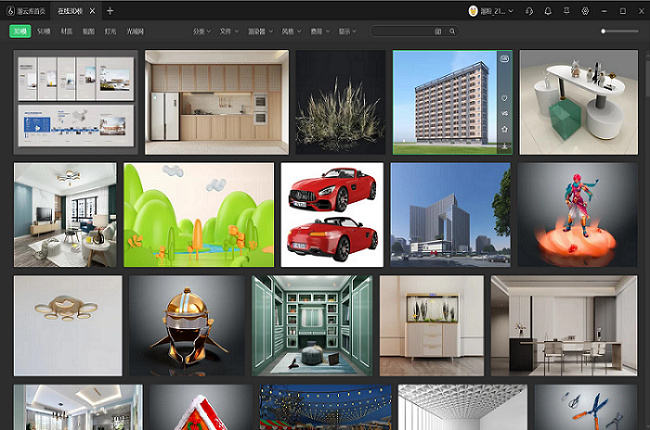The height and width of the screenshot is (430, 650).
Task: Open the white oval display table model
Action: tap(579, 102)
